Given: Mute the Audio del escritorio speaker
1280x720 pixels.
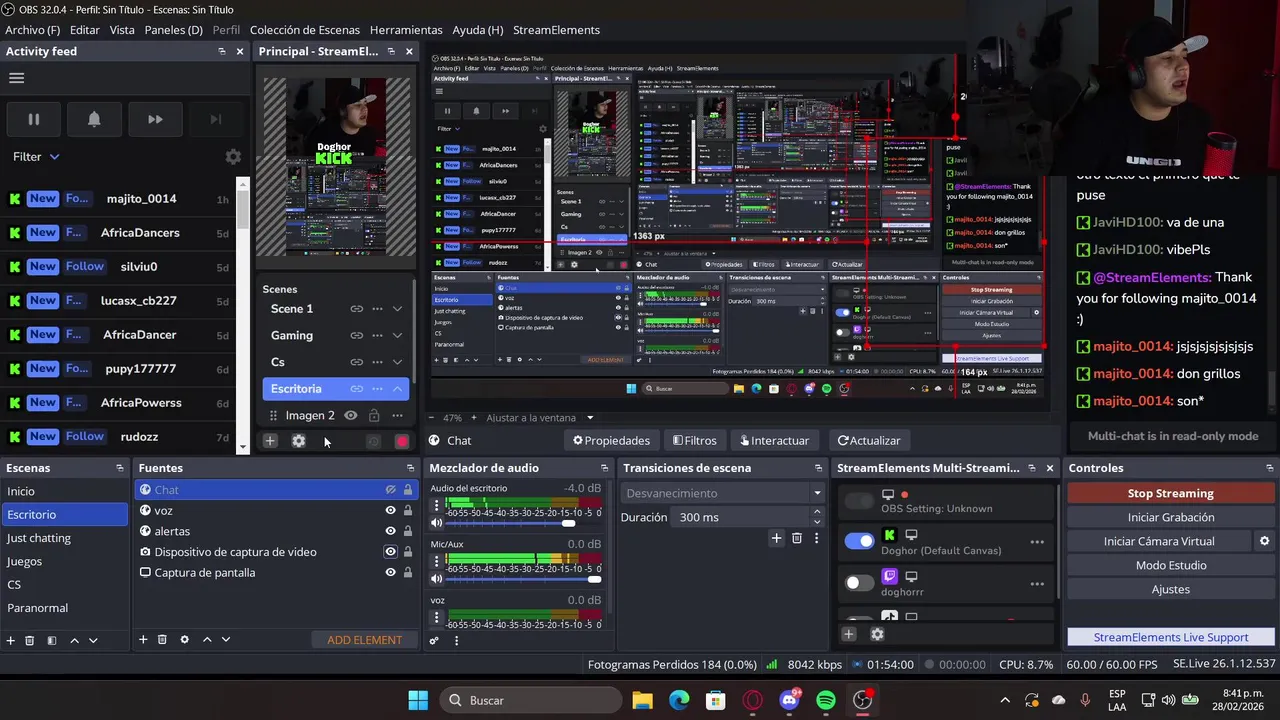Looking at the screenshot, I should pyautogui.click(x=436, y=523).
